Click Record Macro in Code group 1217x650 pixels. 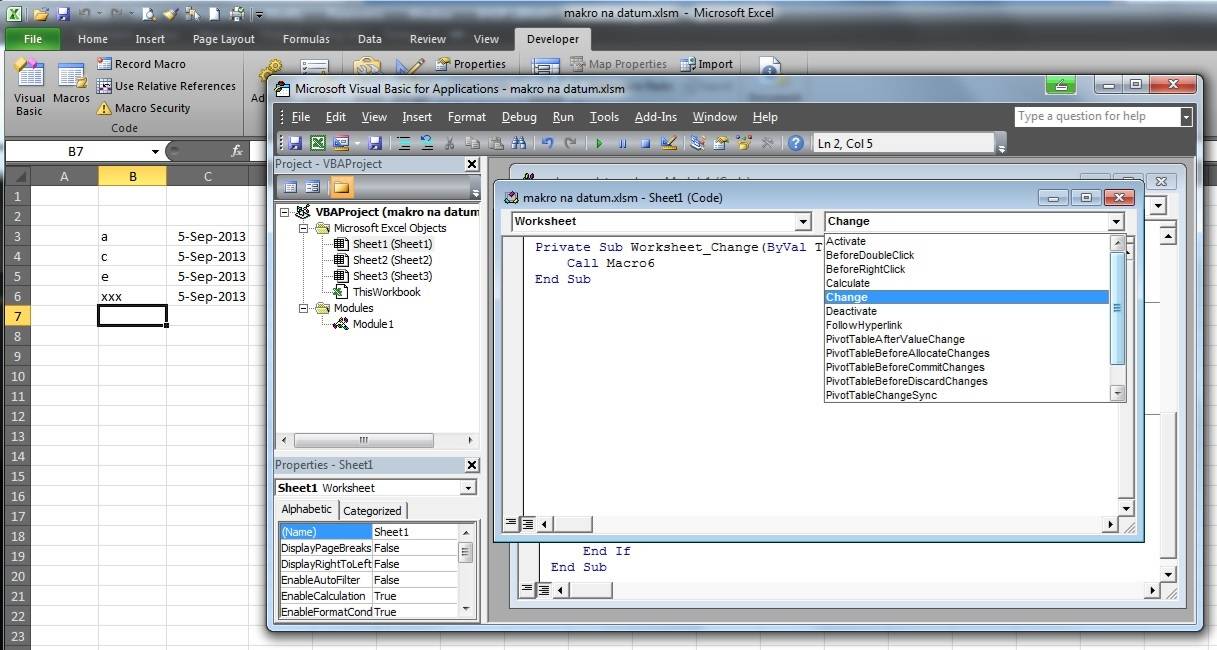(x=141, y=64)
